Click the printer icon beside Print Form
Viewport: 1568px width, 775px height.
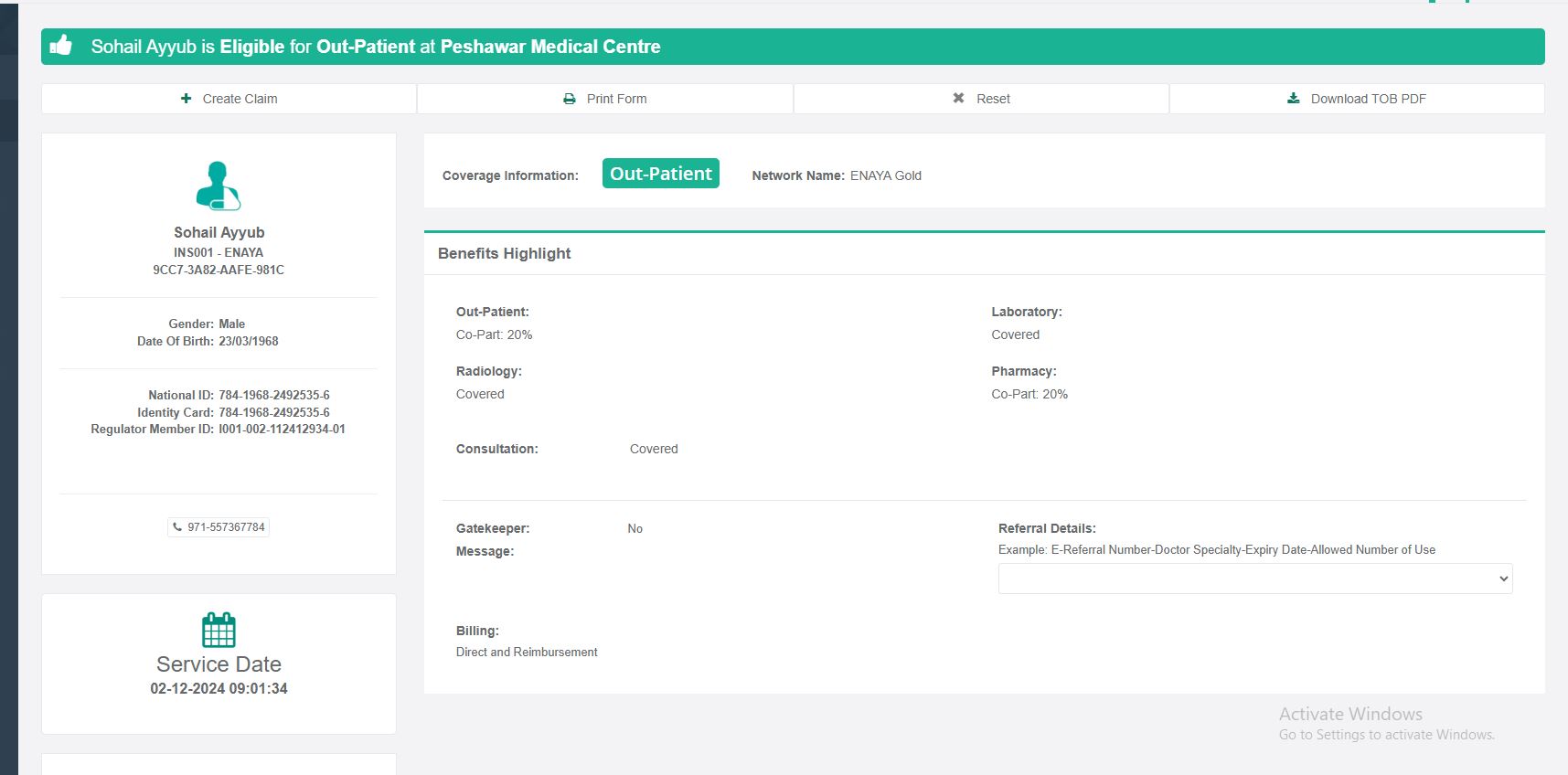tap(570, 99)
